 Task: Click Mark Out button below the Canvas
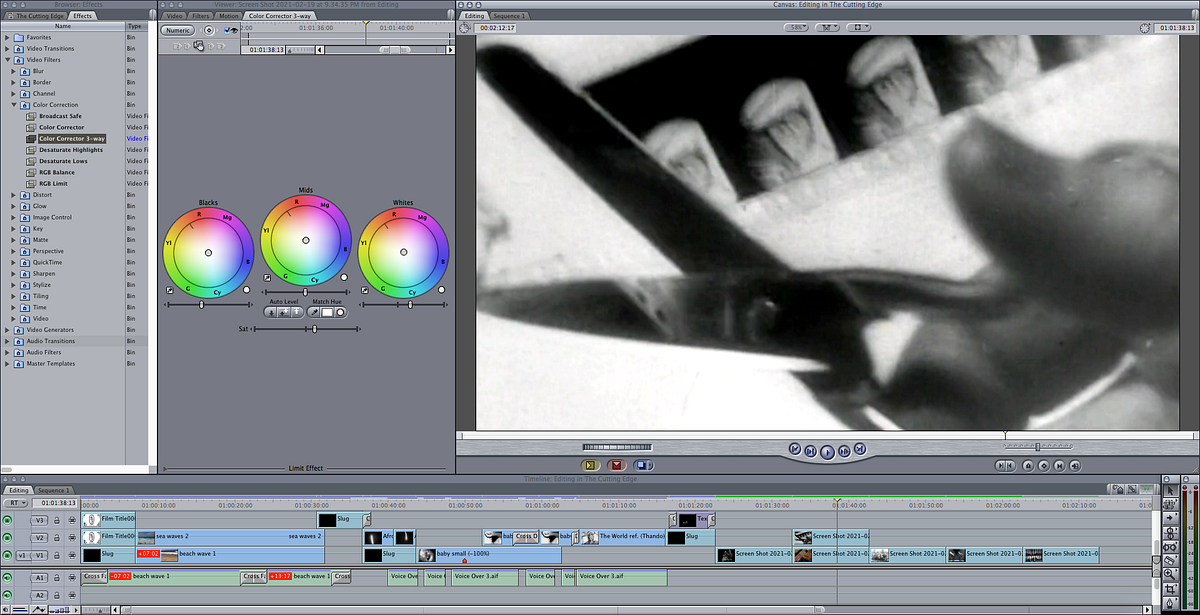[x=1013, y=465]
